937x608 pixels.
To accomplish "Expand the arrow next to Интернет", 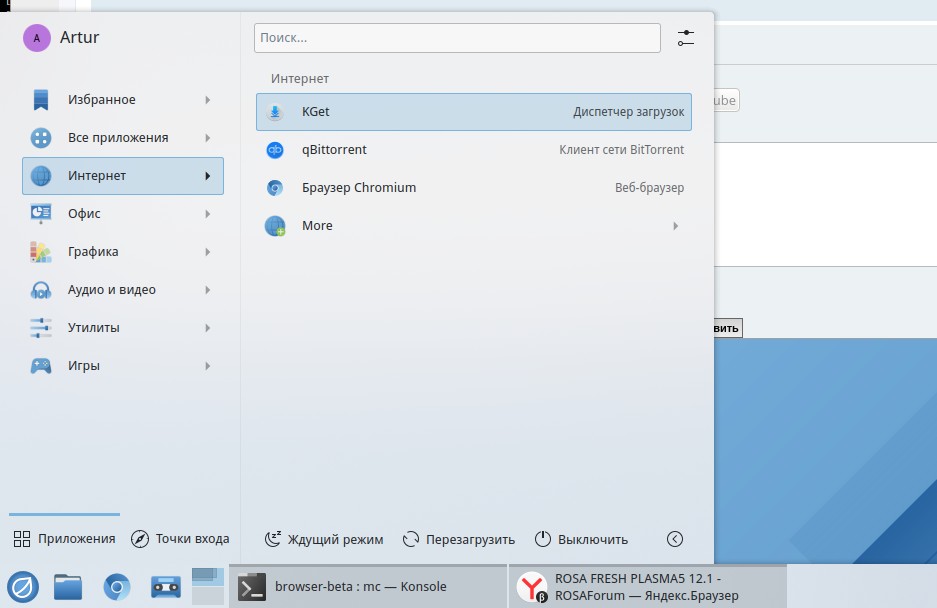I will pyautogui.click(x=207, y=176).
